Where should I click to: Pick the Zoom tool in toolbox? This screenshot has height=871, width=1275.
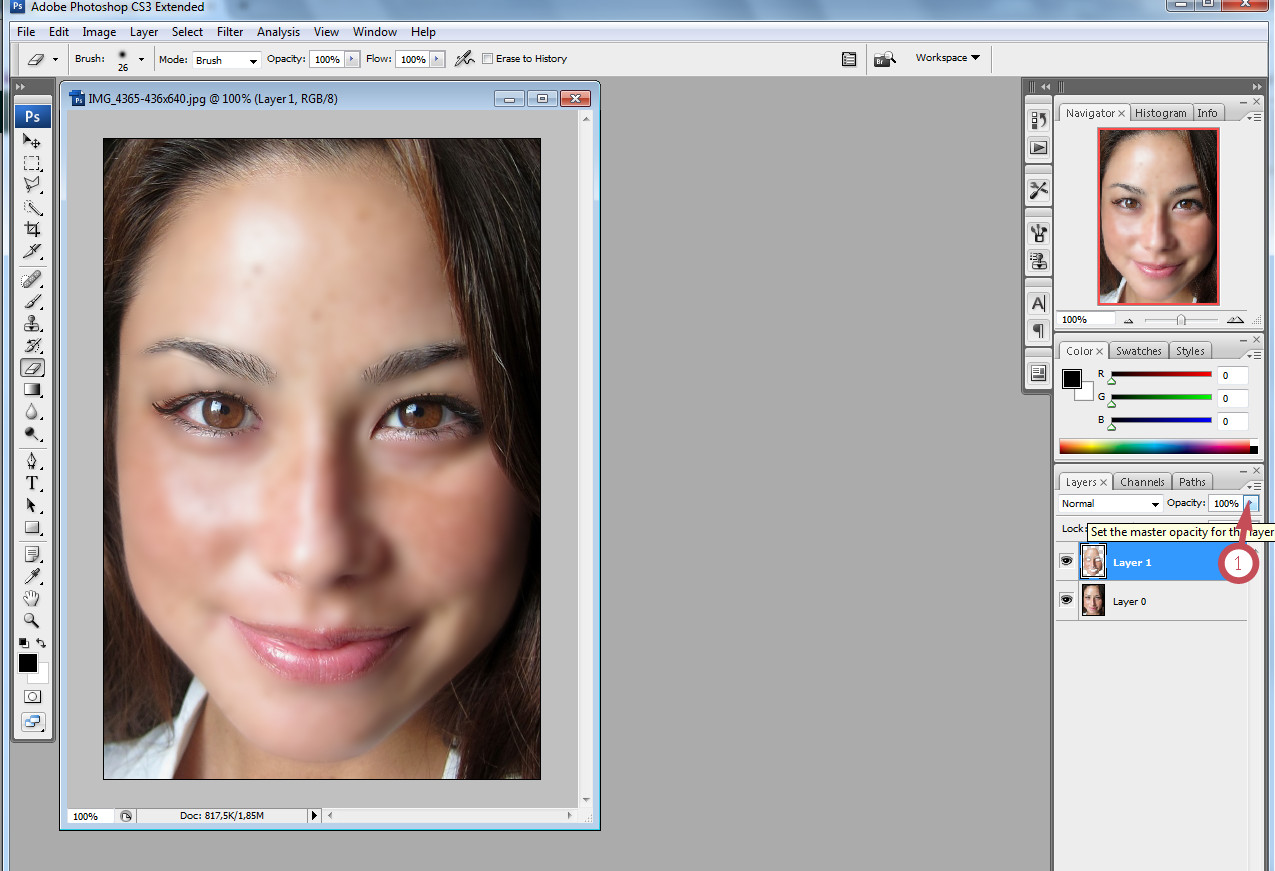[32, 620]
